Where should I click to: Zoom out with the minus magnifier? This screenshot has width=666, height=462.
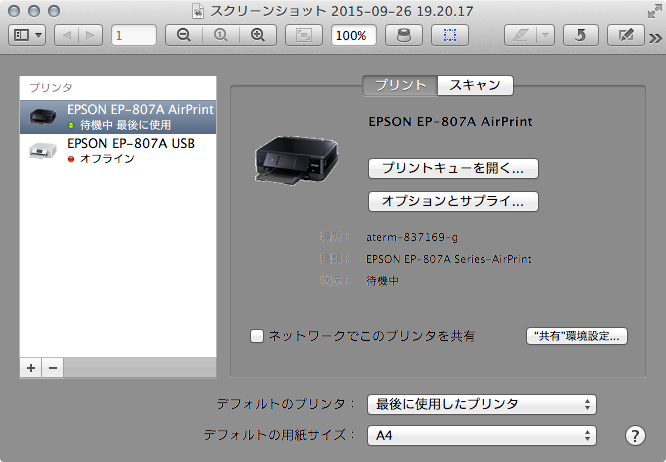pyautogui.click(x=183, y=35)
